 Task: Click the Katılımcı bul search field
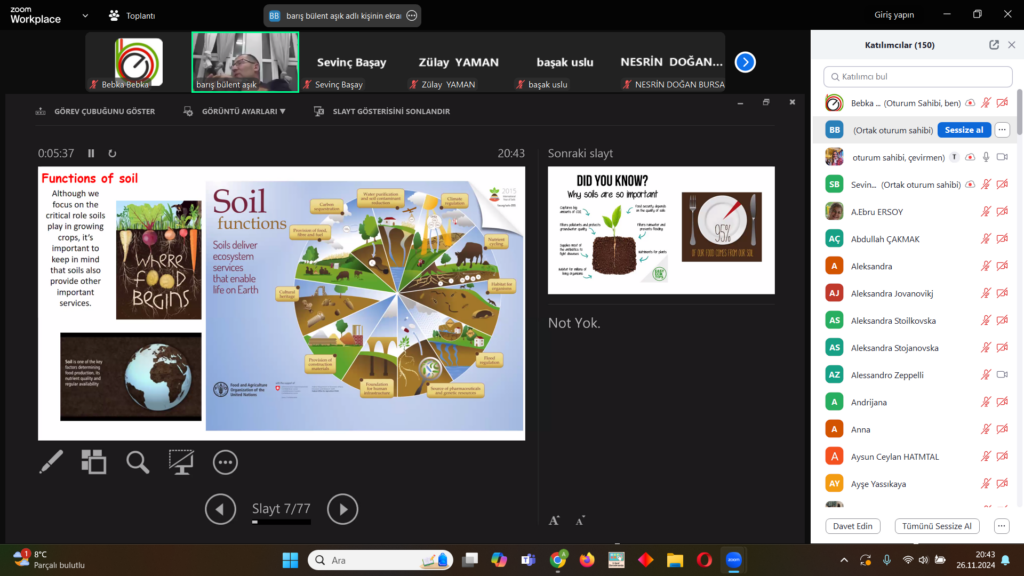click(x=916, y=76)
